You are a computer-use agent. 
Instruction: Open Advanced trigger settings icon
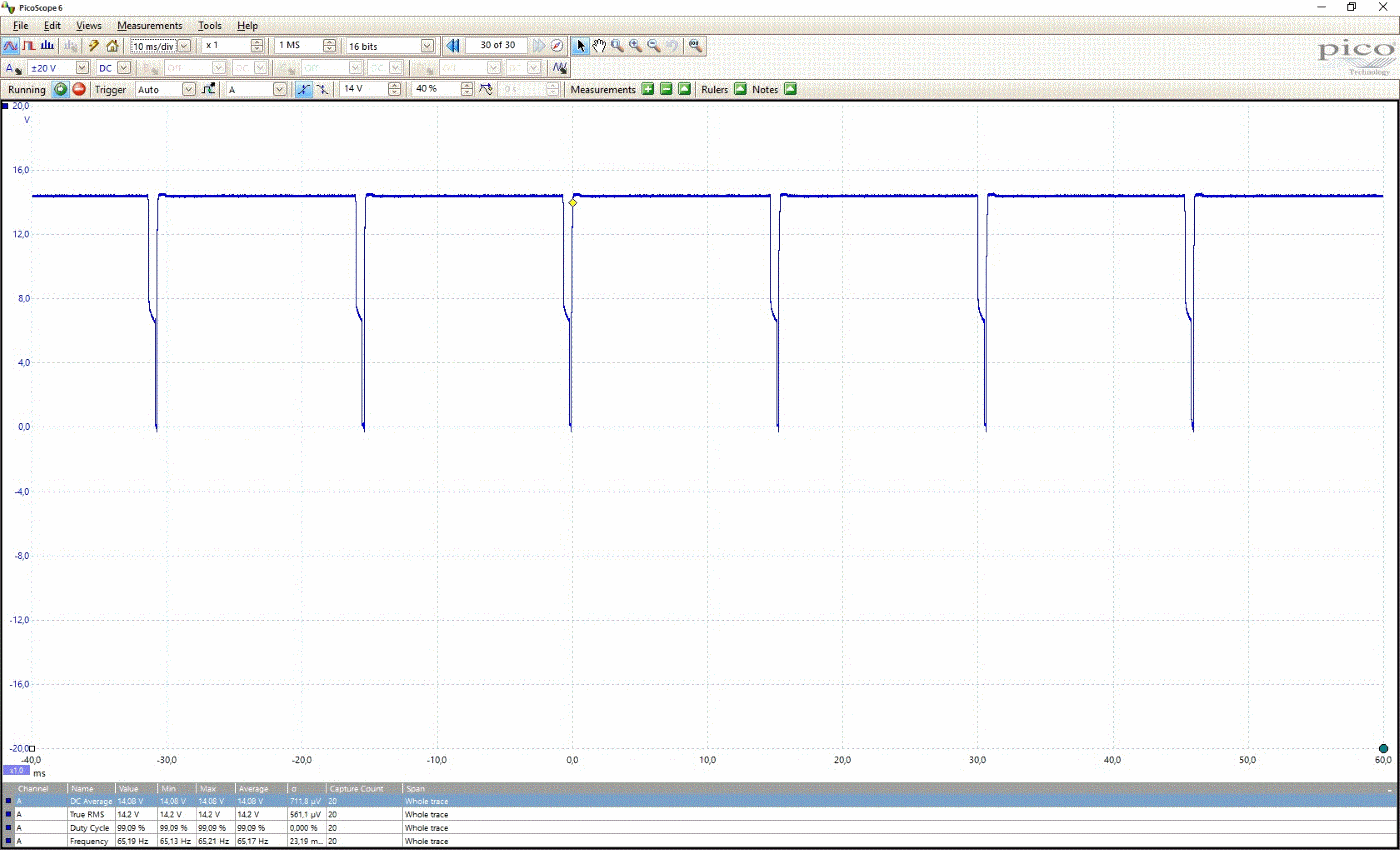pyautogui.click(x=208, y=89)
